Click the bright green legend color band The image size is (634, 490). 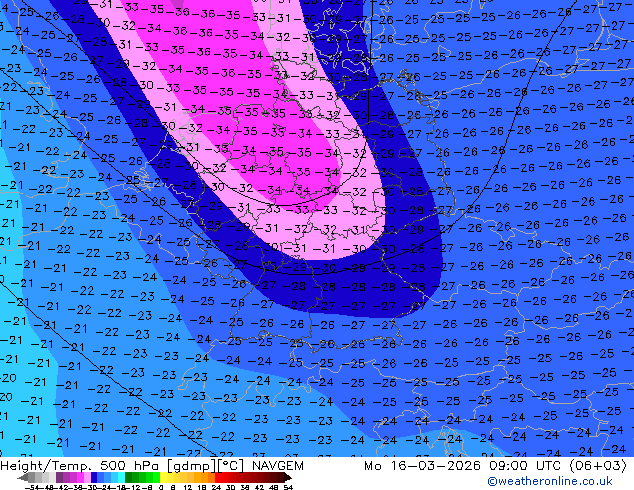156,478
